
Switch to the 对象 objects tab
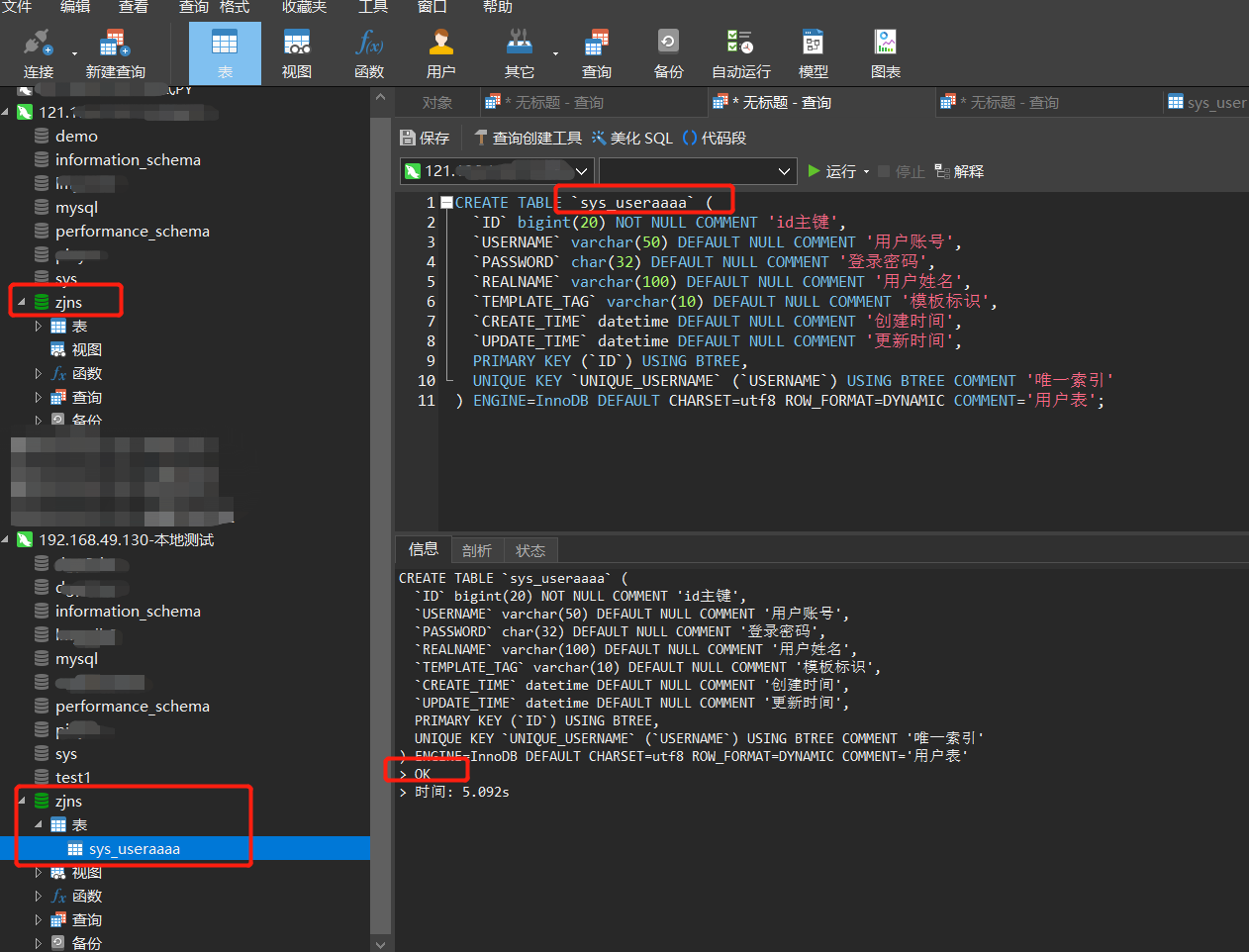click(436, 102)
